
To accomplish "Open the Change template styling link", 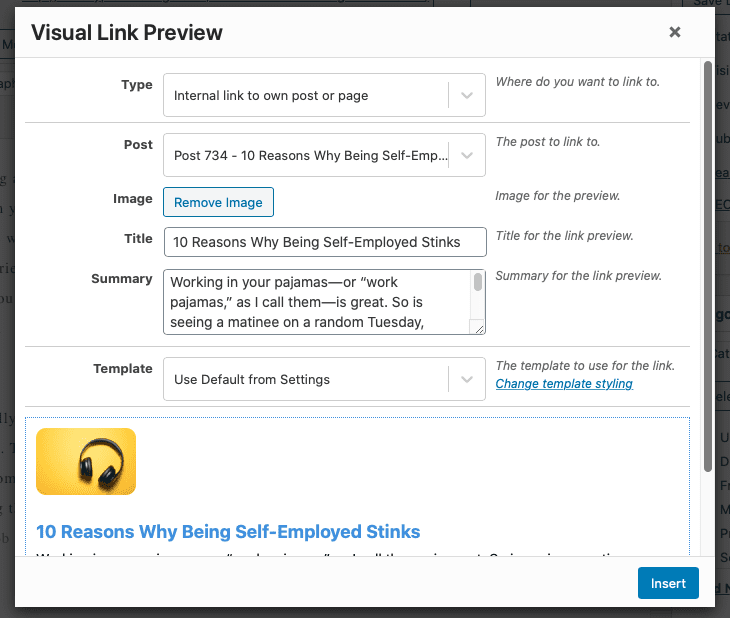I will (564, 384).
